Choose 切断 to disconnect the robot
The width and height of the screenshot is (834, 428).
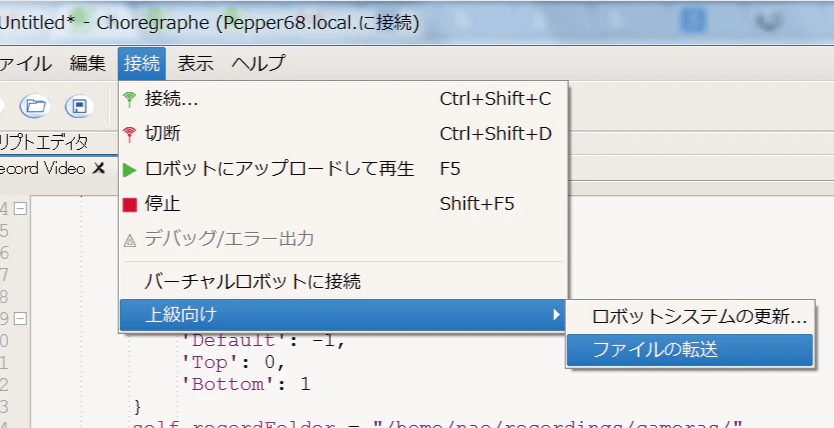pos(344,133)
